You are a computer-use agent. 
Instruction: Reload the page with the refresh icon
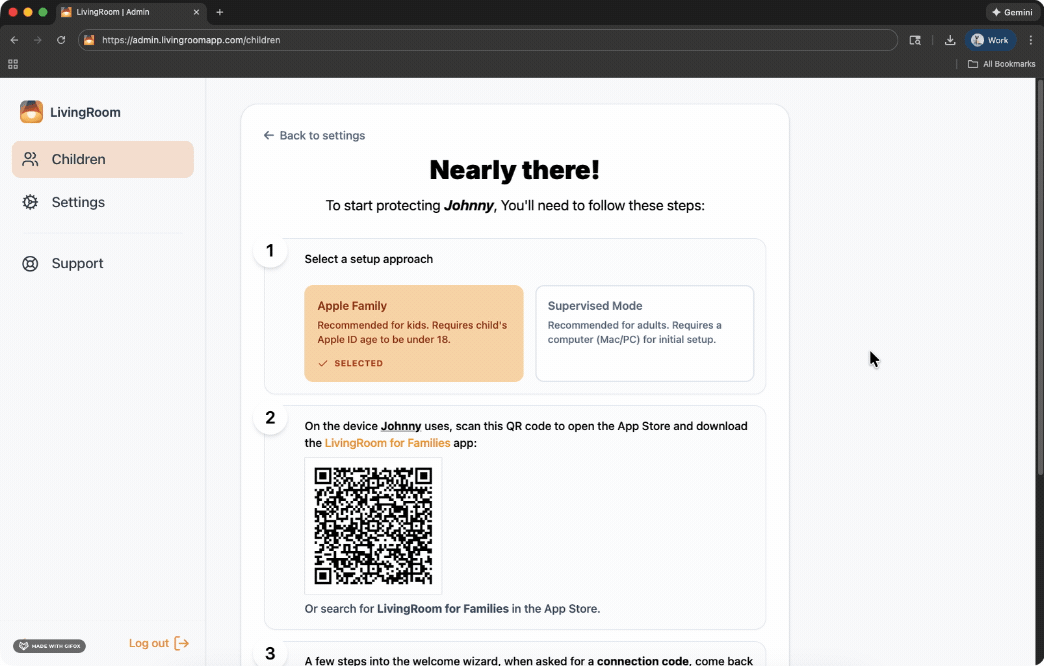[61, 40]
